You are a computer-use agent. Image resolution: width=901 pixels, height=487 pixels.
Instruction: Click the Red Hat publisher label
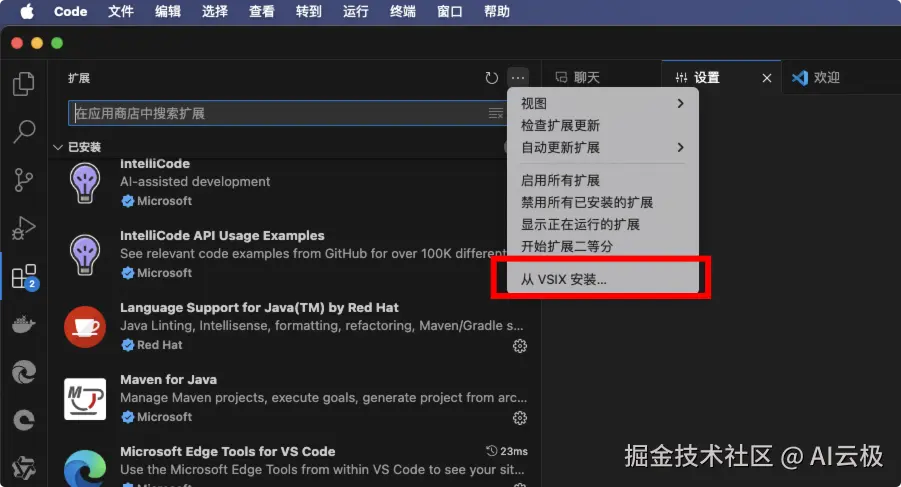point(159,345)
